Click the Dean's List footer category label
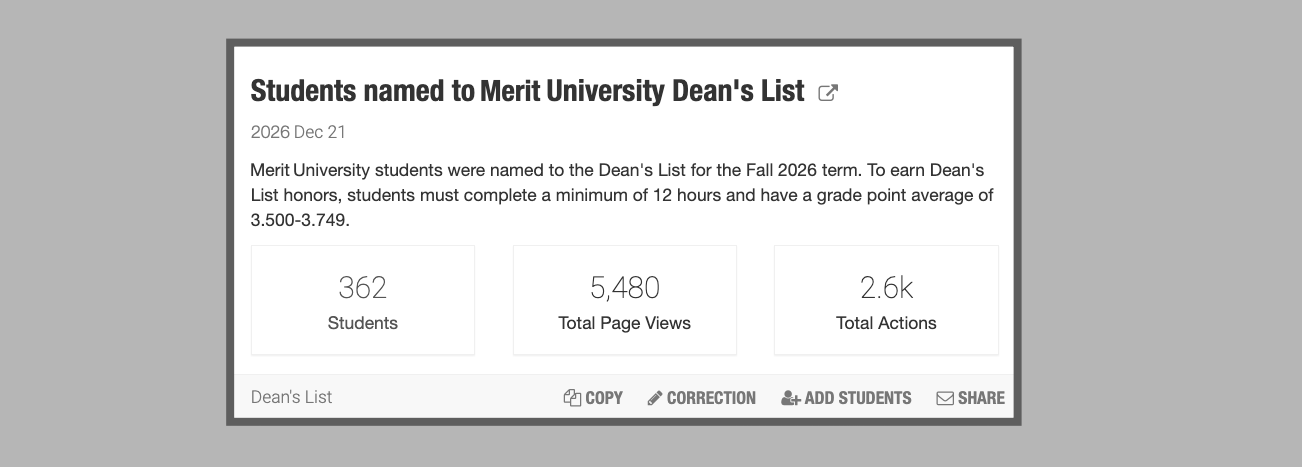This screenshot has height=467, width=1302. [x=291, y=397]
